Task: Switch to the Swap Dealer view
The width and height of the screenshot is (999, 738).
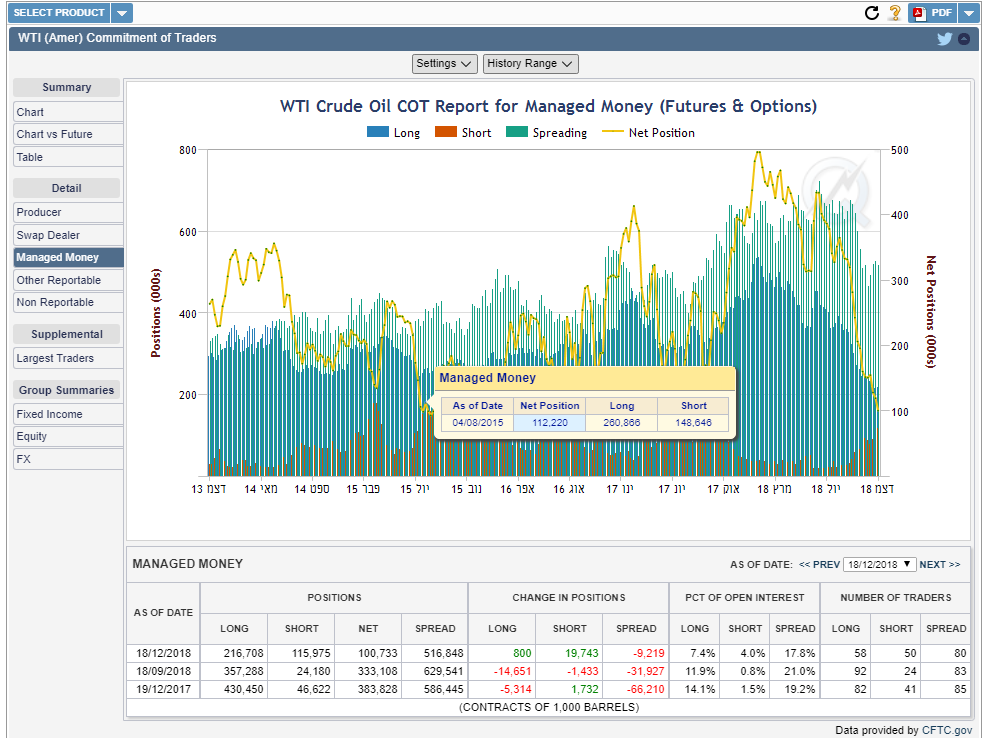Action: coord(68,235)
